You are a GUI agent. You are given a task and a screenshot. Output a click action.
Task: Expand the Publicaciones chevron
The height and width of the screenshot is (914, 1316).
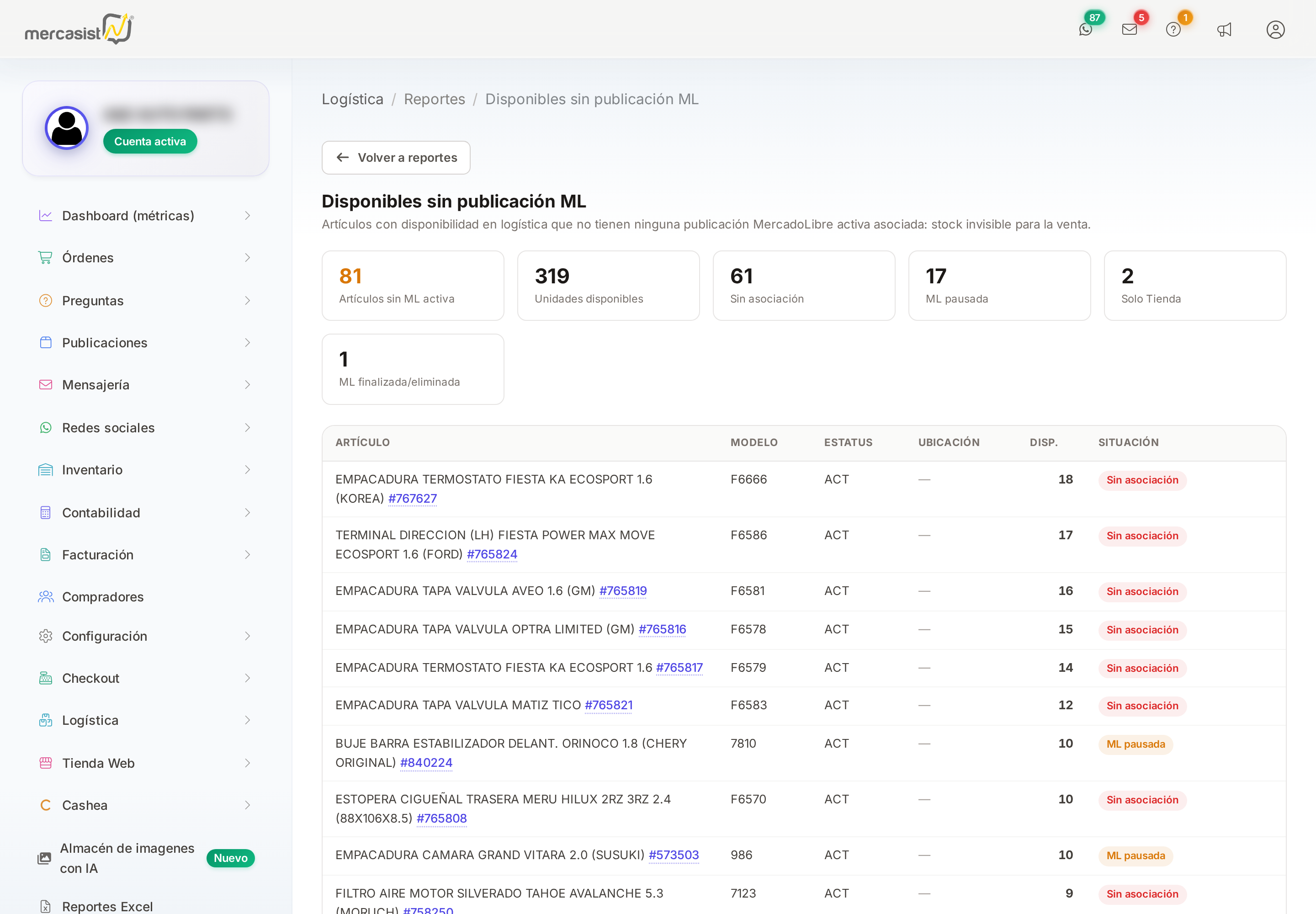point(247,342)
